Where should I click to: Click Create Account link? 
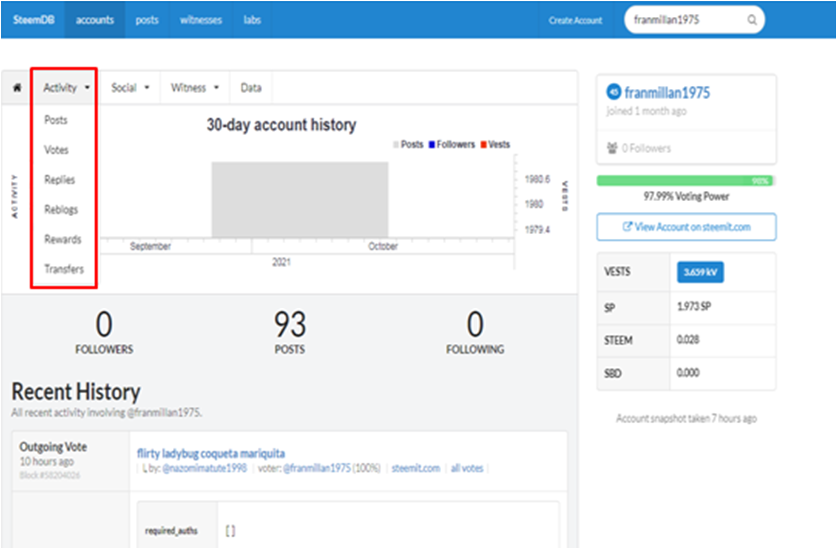point(575,20)
